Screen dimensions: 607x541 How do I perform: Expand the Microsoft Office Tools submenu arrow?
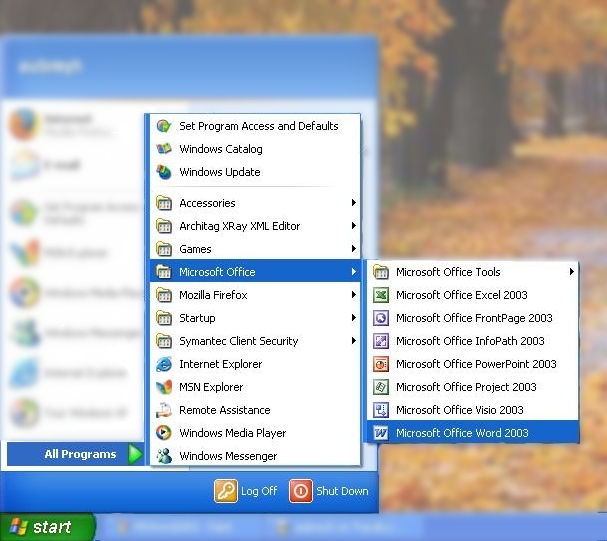[572, 272]
